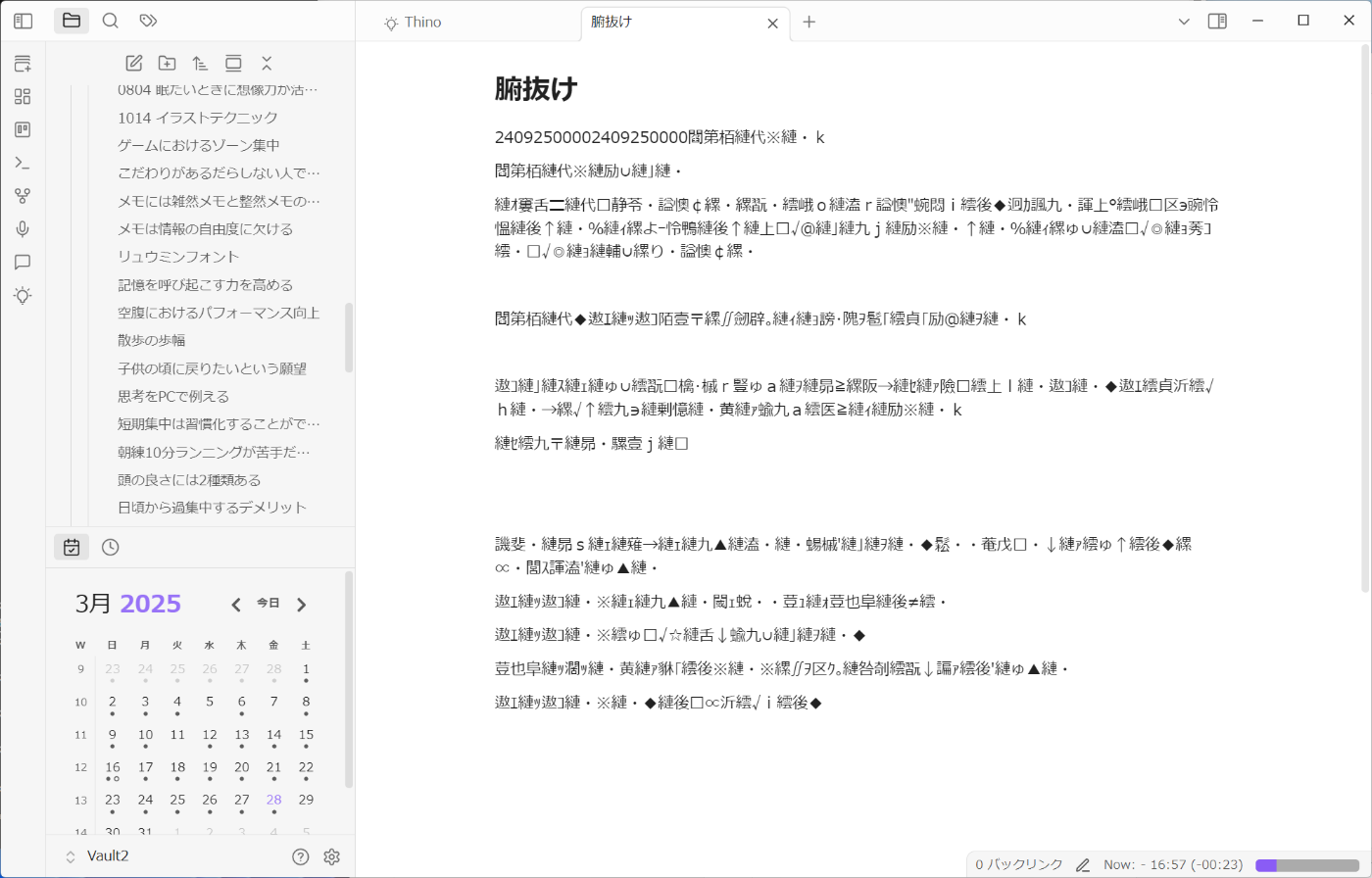Open the search magnifier icon
This screenshot has height=878, width=1372.
click(111, 21)
